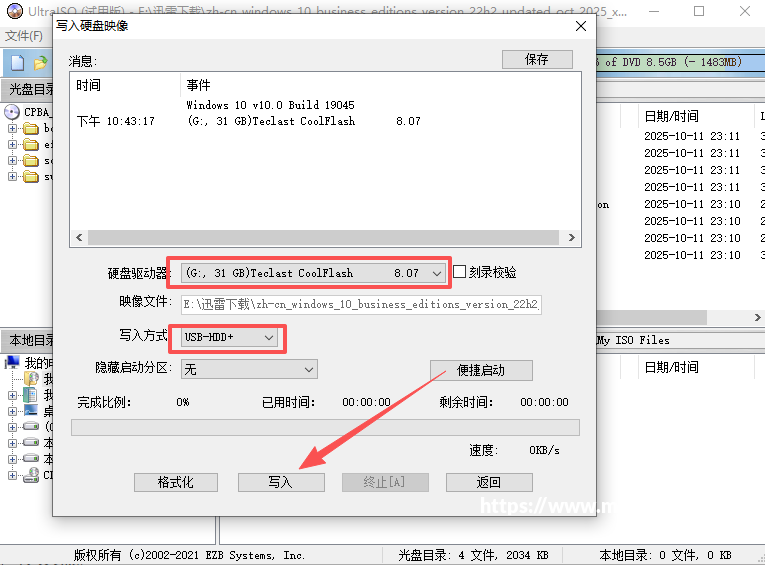Open the 写入方式 USB-HDD+ dropdown
This screenshot has height=565, width=765.
pyautogui.click(x=269, y=337)
